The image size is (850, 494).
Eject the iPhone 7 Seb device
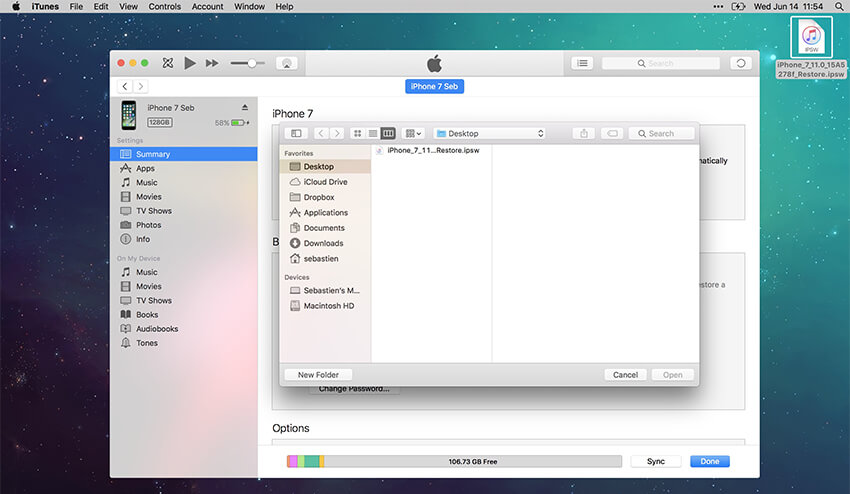coord(244,107)
